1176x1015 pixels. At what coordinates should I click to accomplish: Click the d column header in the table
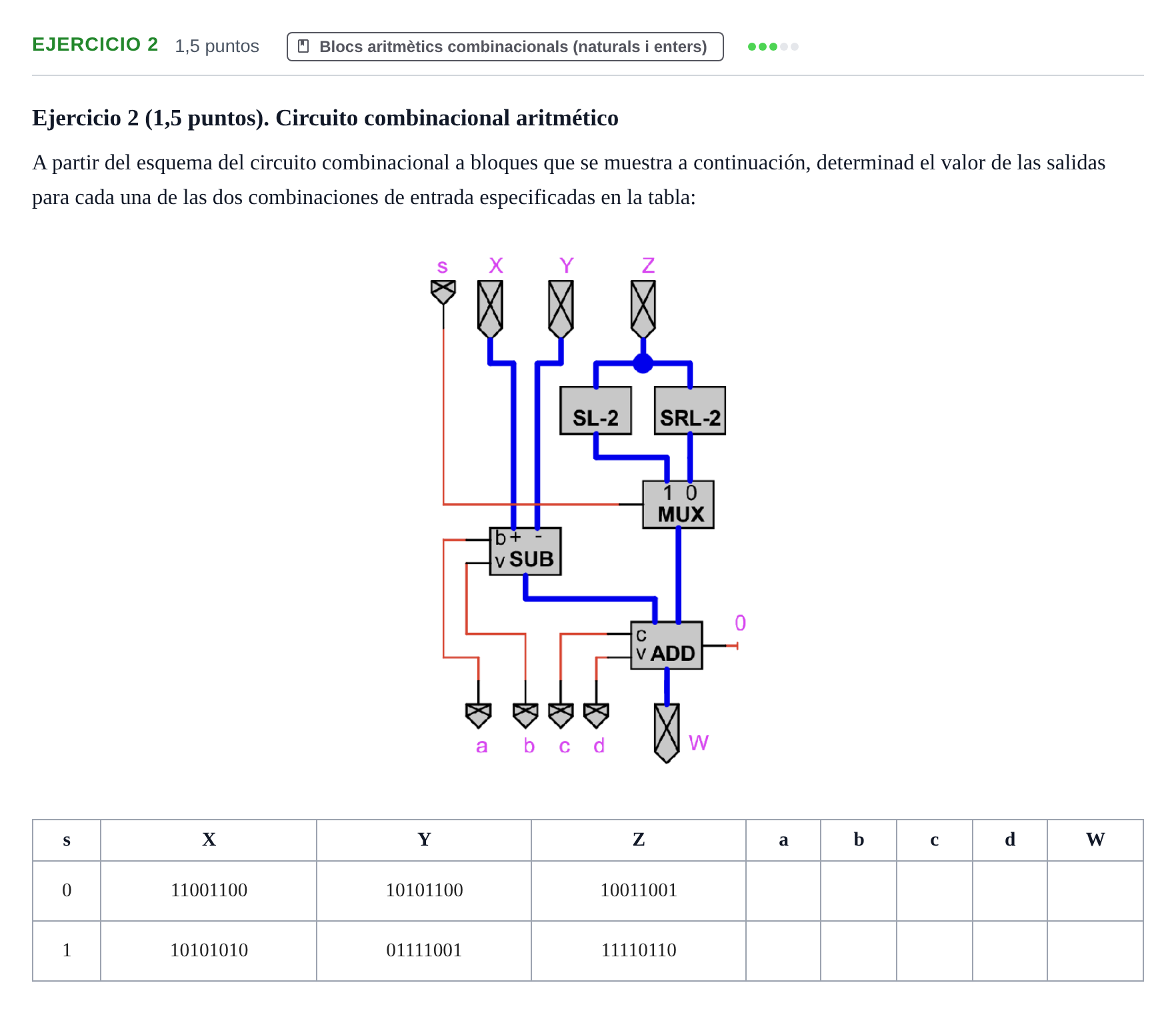pos(1010,840)
